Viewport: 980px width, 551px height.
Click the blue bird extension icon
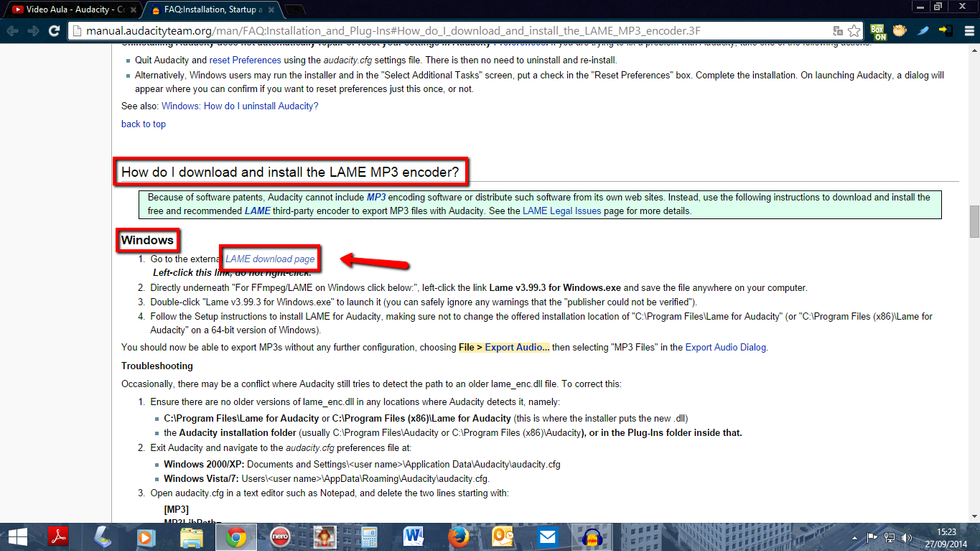click(x=923, y=31)
